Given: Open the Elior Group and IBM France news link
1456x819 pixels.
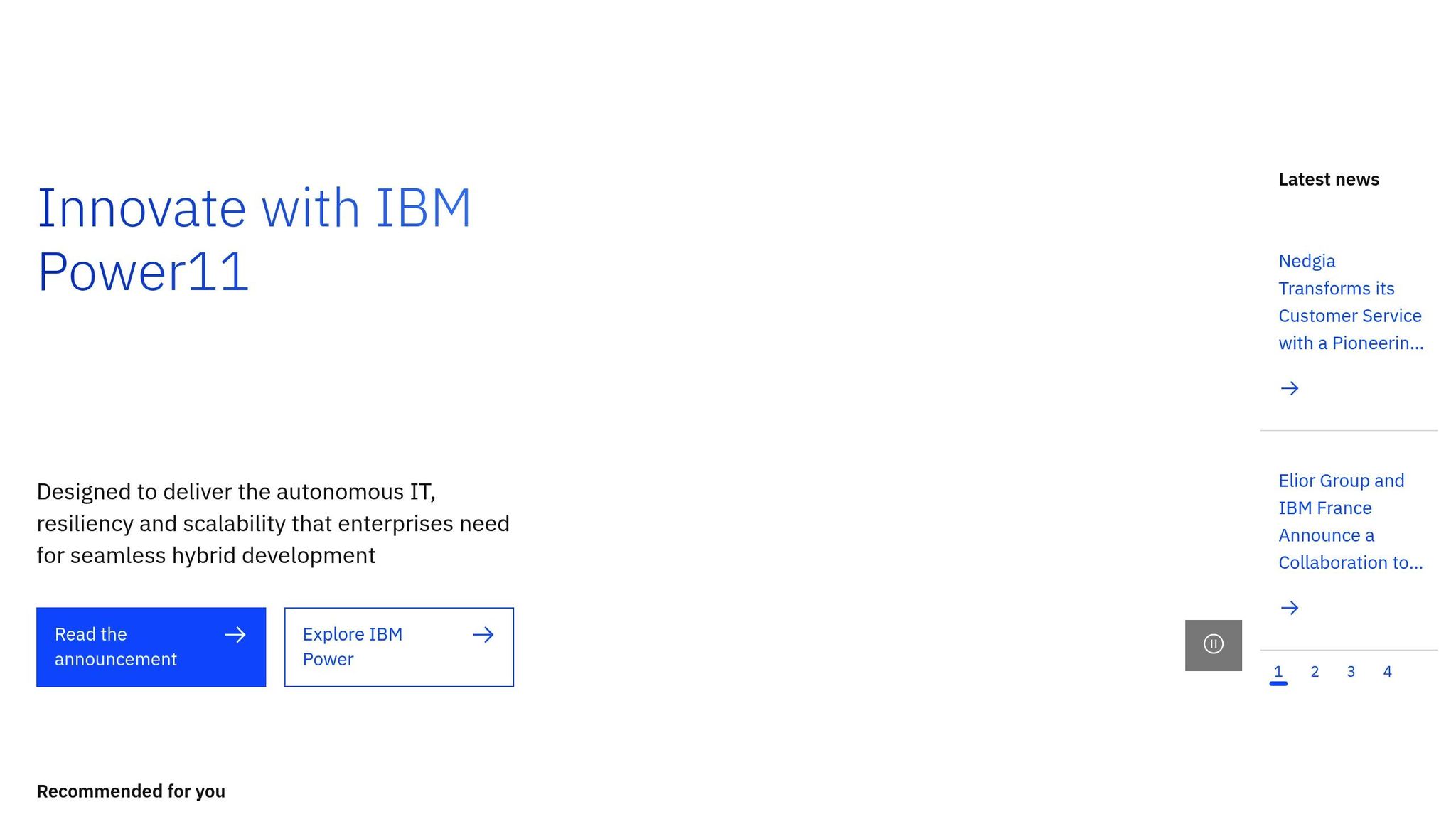Looking at the screenshot, I should 1350,522.
